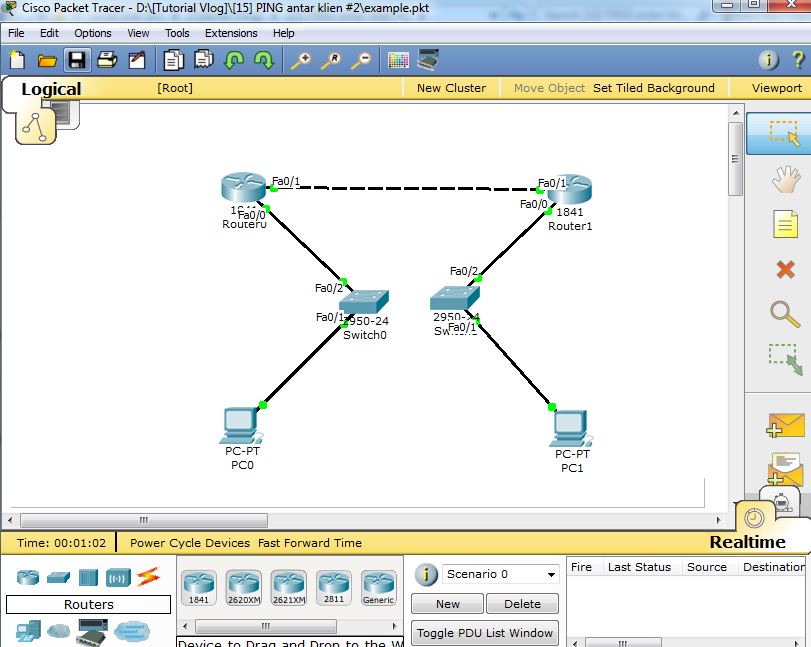Open the Extensions menu
811x647 pixels.
[231, 33]
